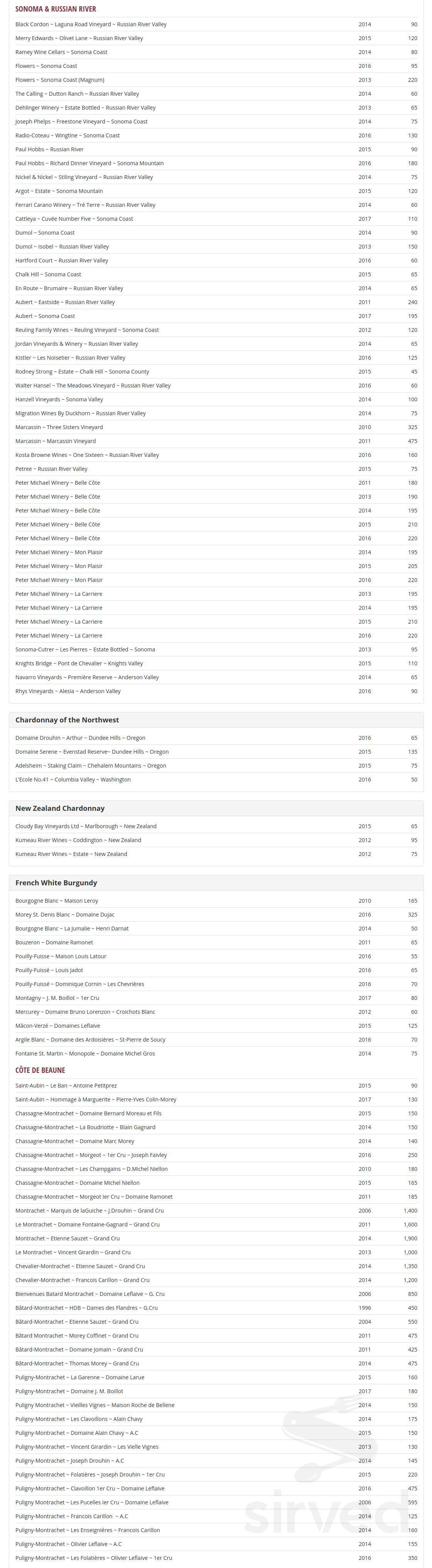
Task: Click Rhys Vineyards Alesia Anderson Valley entry
Action: point(216,691)
